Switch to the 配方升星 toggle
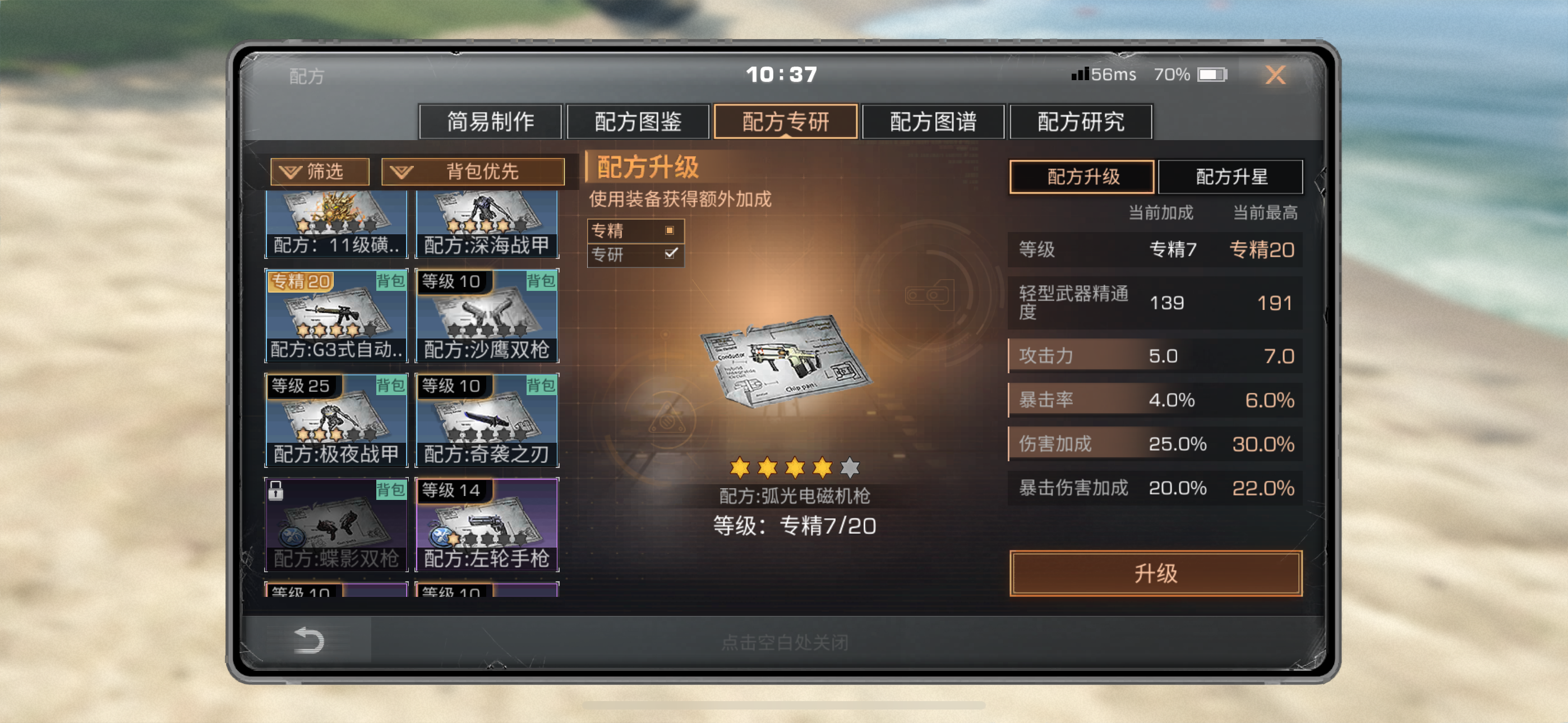This screenshot has height=723, width=1568. (x=1230, y=177)
